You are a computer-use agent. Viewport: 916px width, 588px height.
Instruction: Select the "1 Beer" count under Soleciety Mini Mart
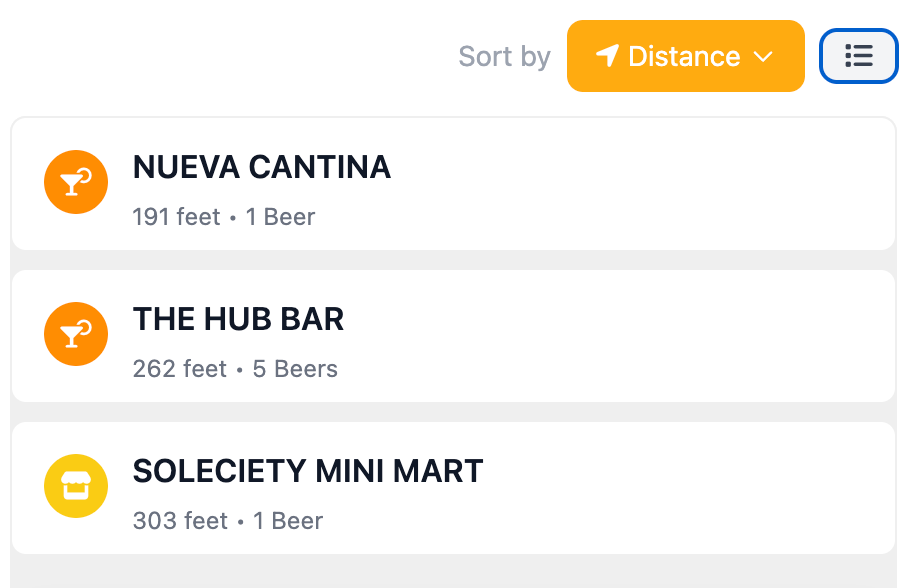point(288,521)
